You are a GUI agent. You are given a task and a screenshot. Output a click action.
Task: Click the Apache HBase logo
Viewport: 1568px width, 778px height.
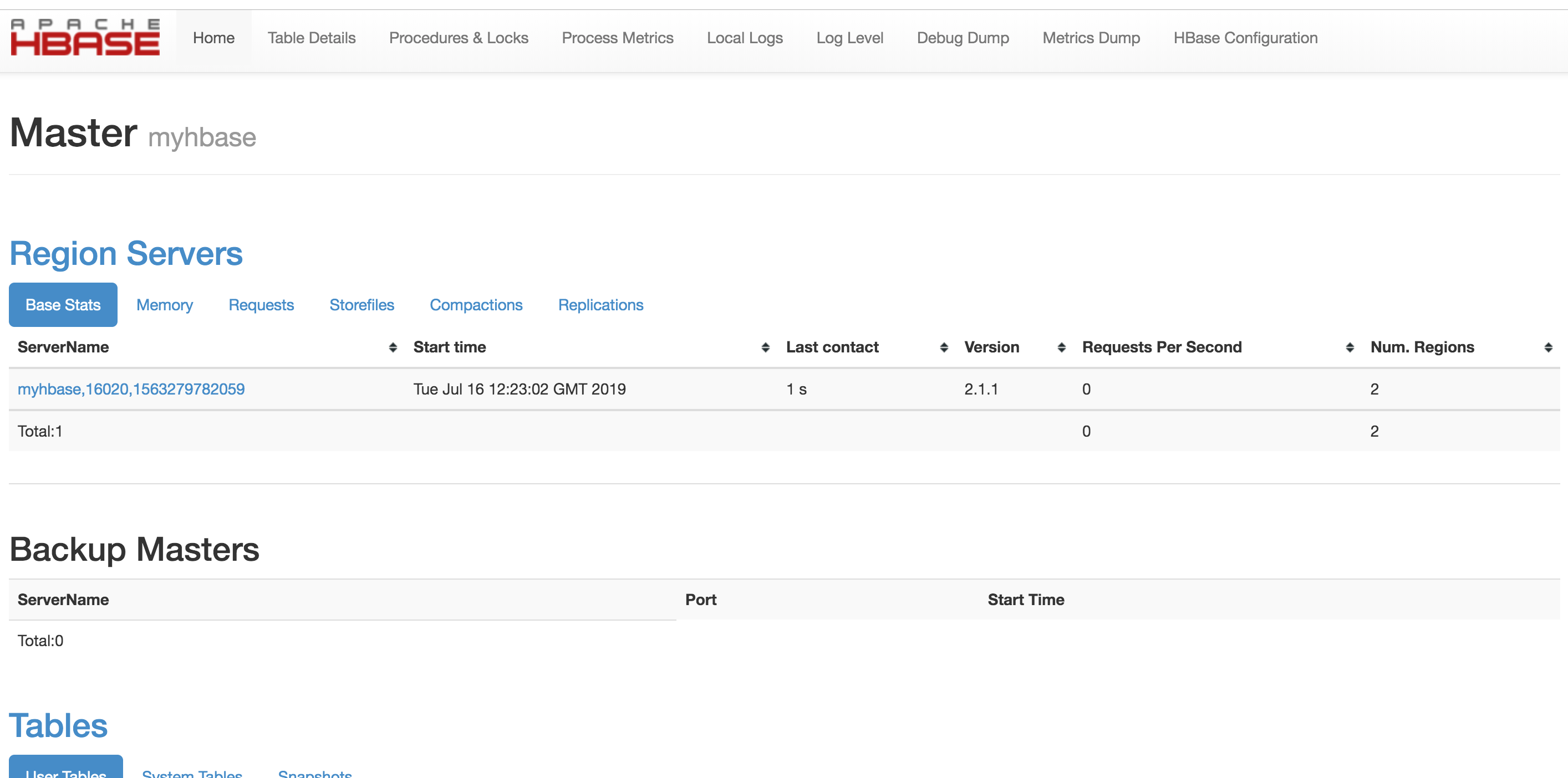[85, 37]
